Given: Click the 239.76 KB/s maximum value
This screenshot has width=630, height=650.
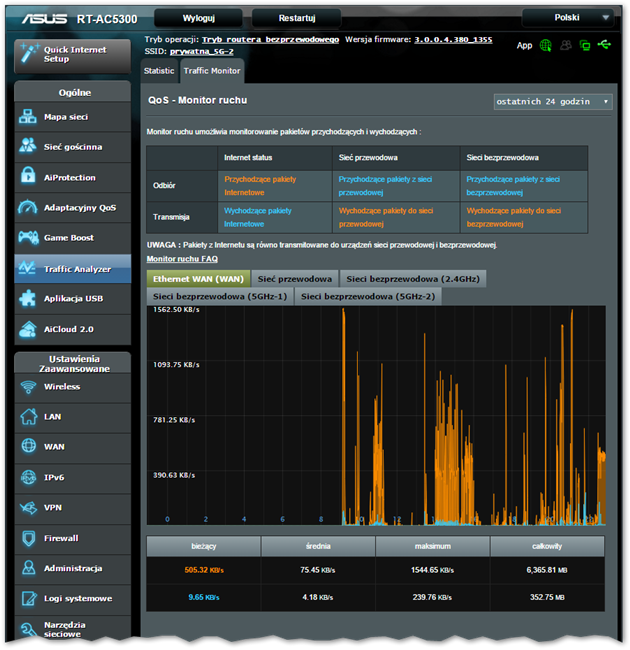Looking at the screenshot, I should [x=432, y=597].
